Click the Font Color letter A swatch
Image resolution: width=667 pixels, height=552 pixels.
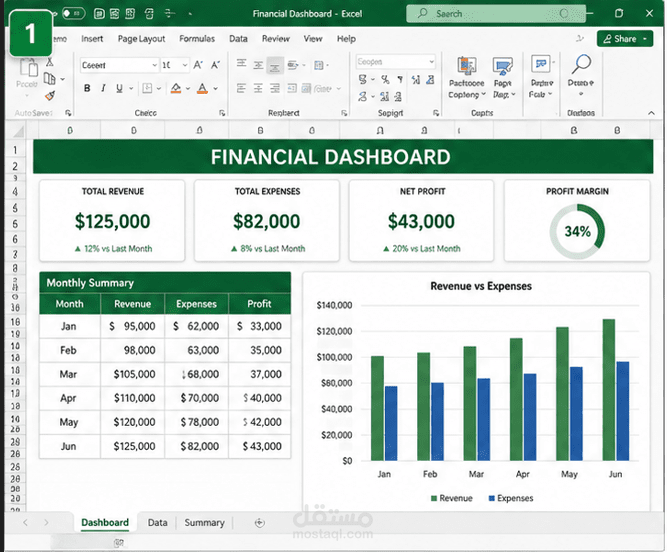[x=202, y=88]
